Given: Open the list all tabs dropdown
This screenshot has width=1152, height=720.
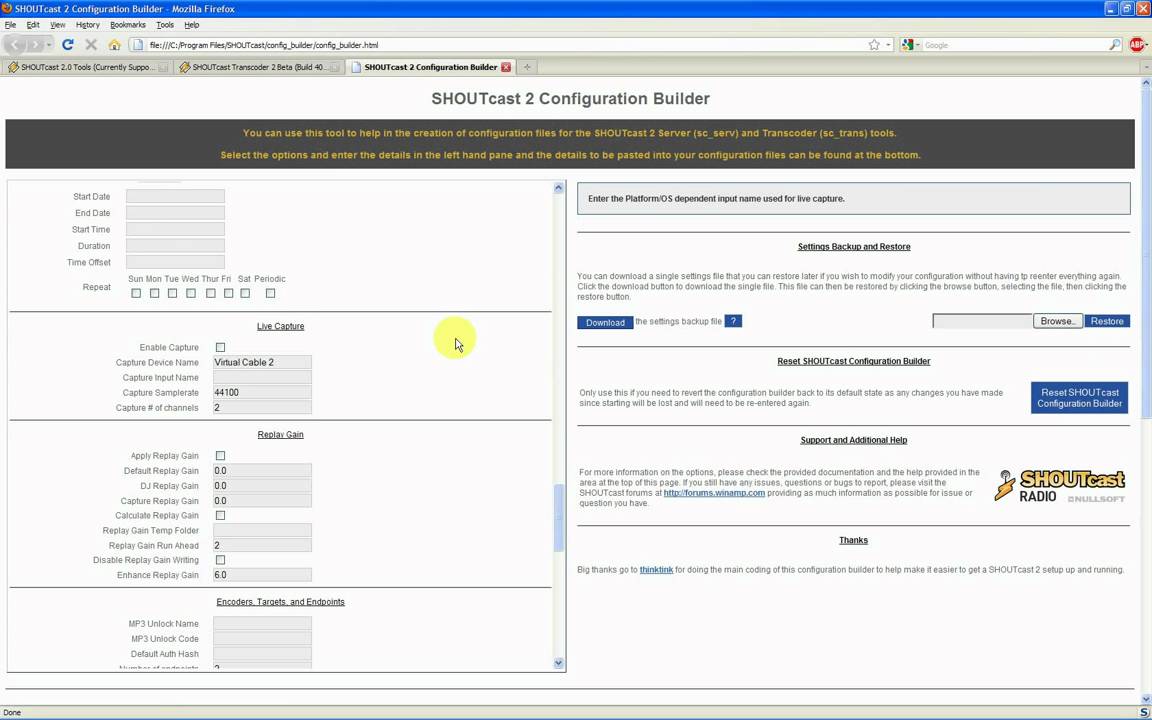Looking at the screenshot, I should (1146, 67).
